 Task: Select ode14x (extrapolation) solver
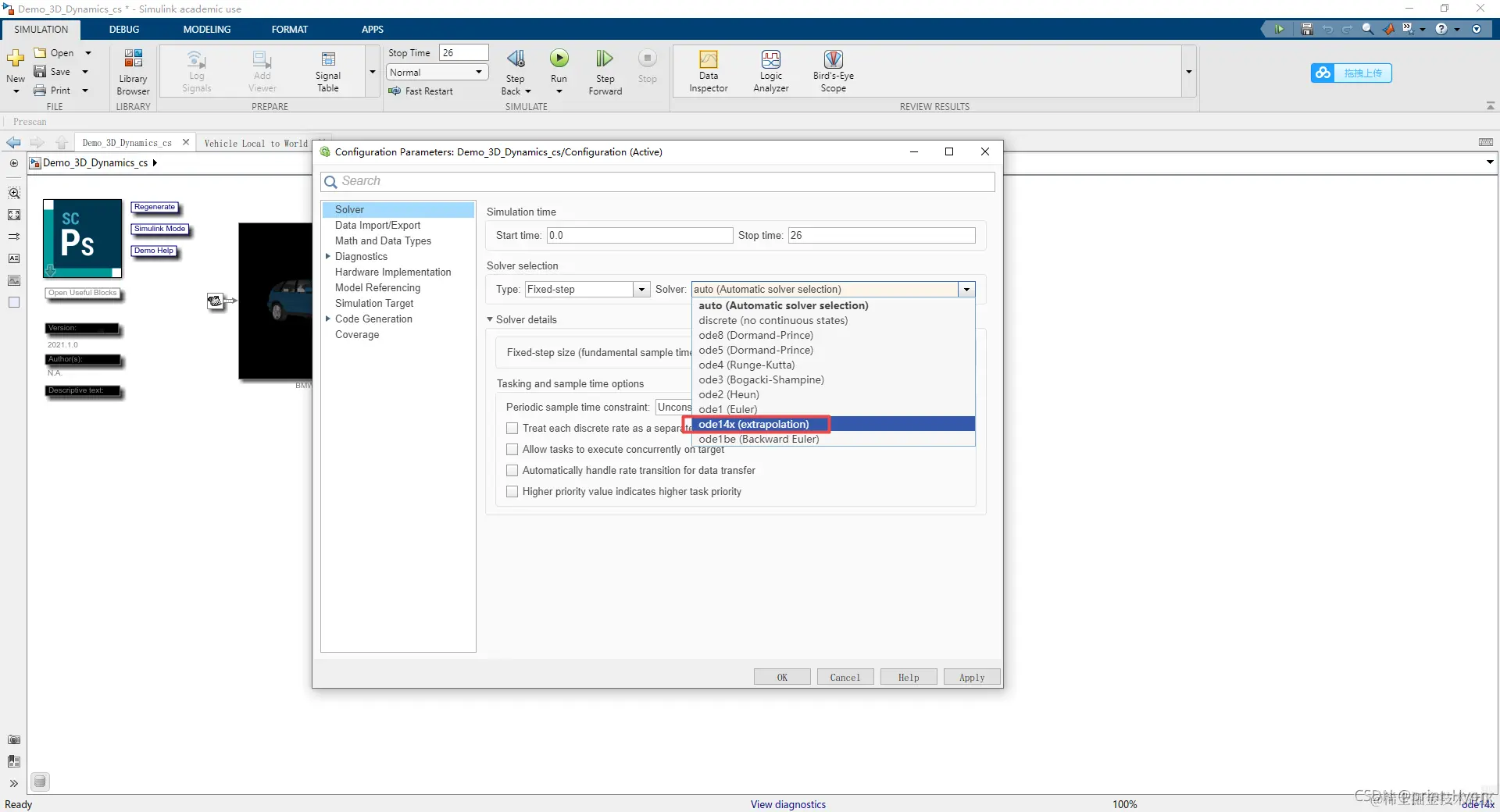click(x=834, y=424)
